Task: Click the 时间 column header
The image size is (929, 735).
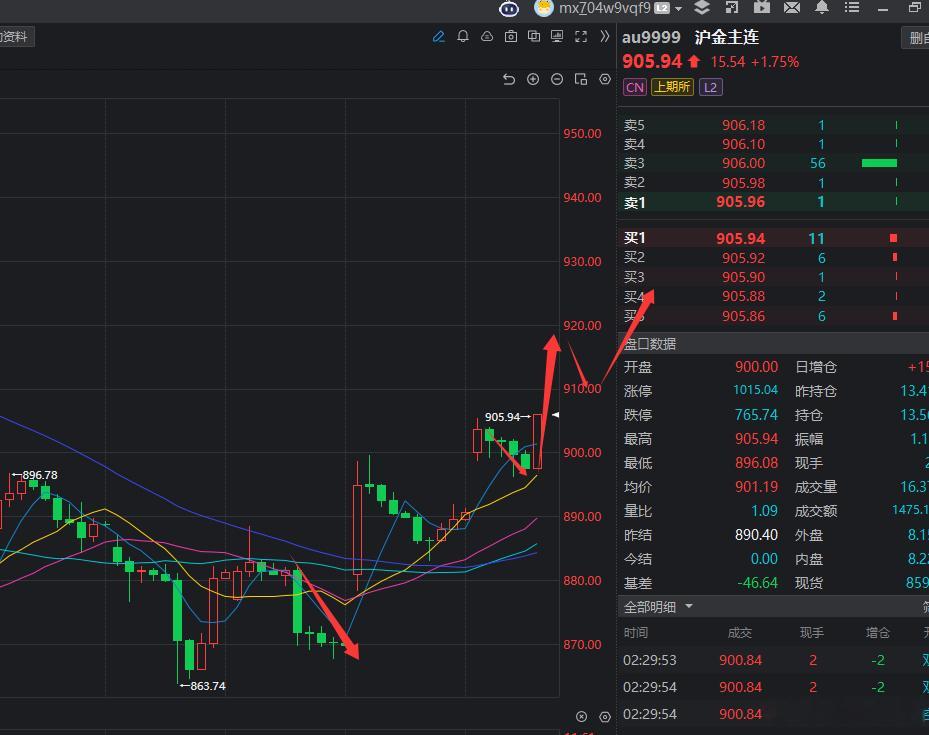Action: click(x=636, y=633)
